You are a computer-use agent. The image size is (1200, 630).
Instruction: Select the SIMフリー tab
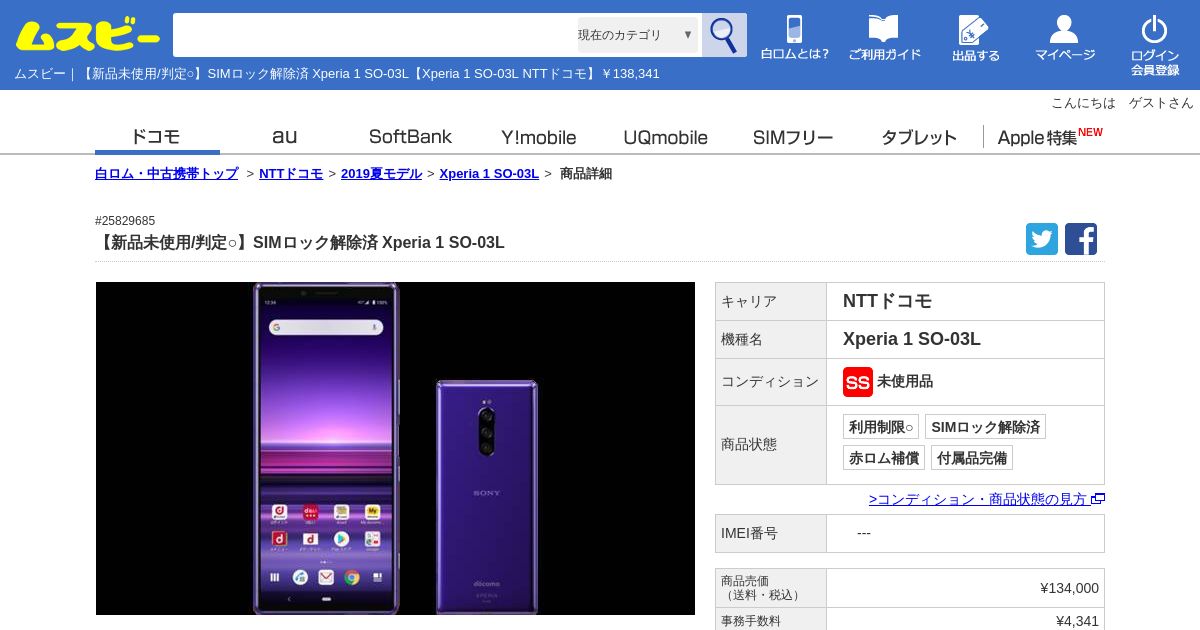(x=793, y=137)
